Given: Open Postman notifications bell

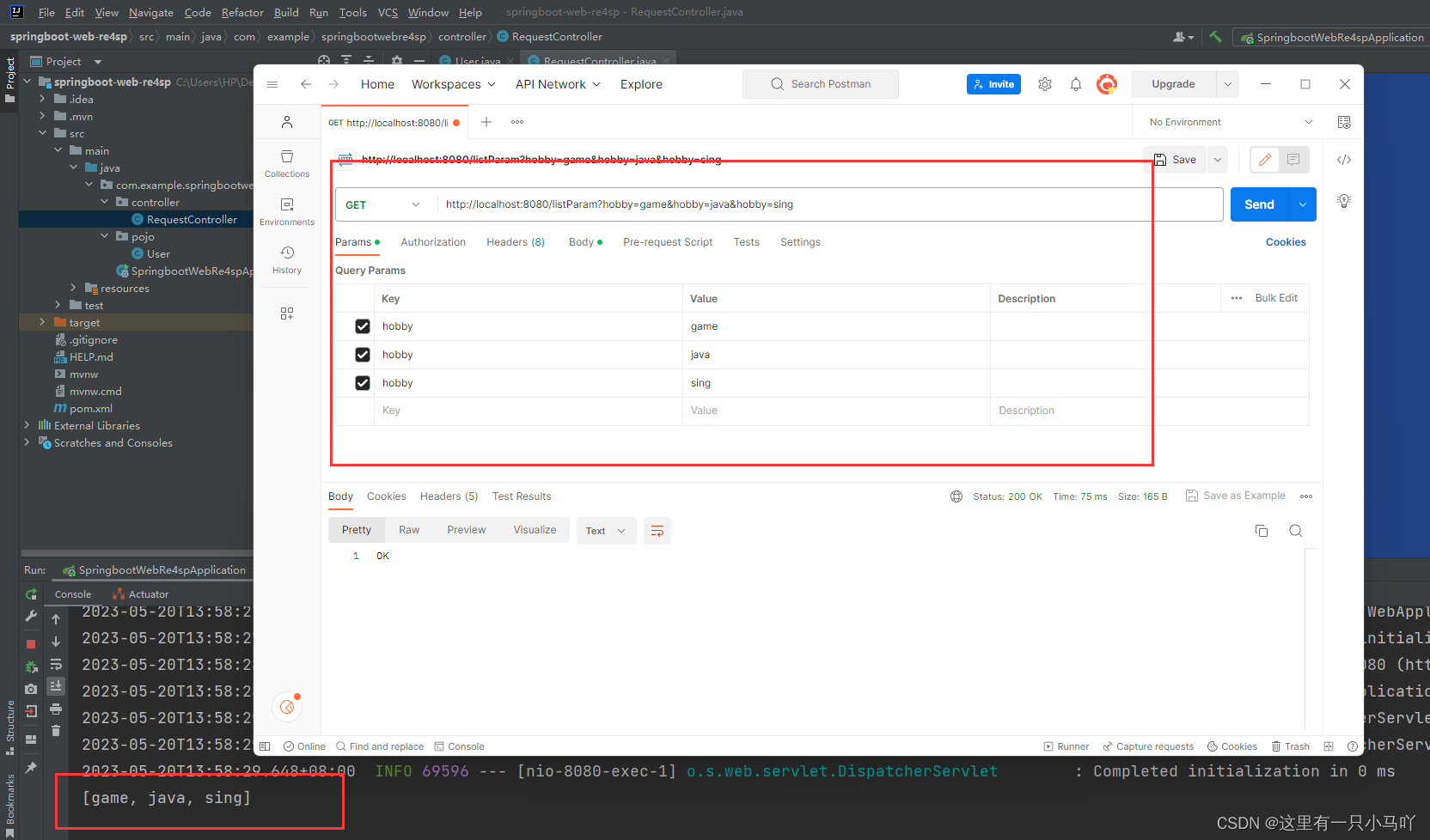Looking at the screenshot, I should (x=1076, y=84).
